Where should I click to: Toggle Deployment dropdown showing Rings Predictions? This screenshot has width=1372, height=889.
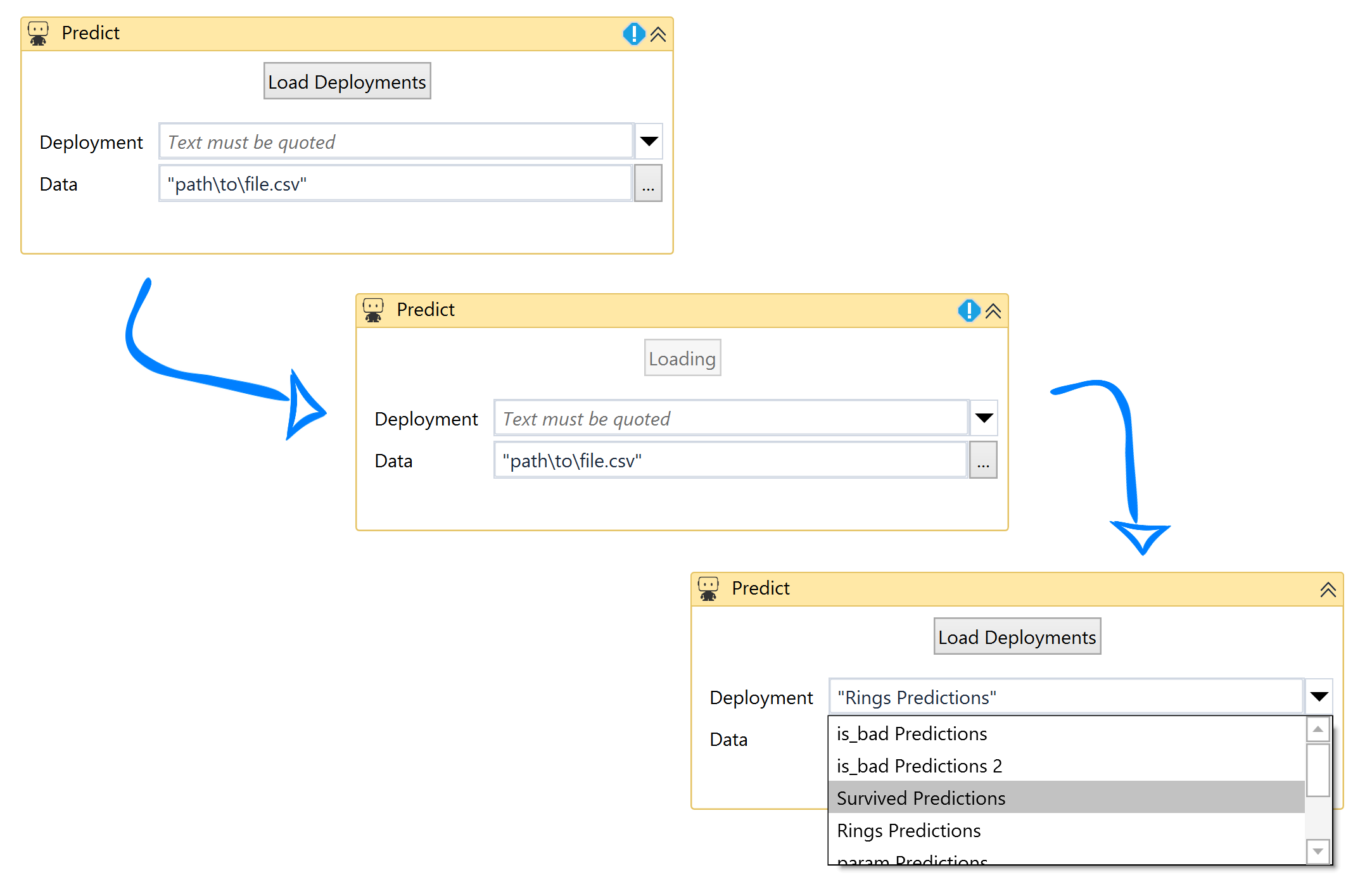pyautogui.click(x=1319, y=697)
